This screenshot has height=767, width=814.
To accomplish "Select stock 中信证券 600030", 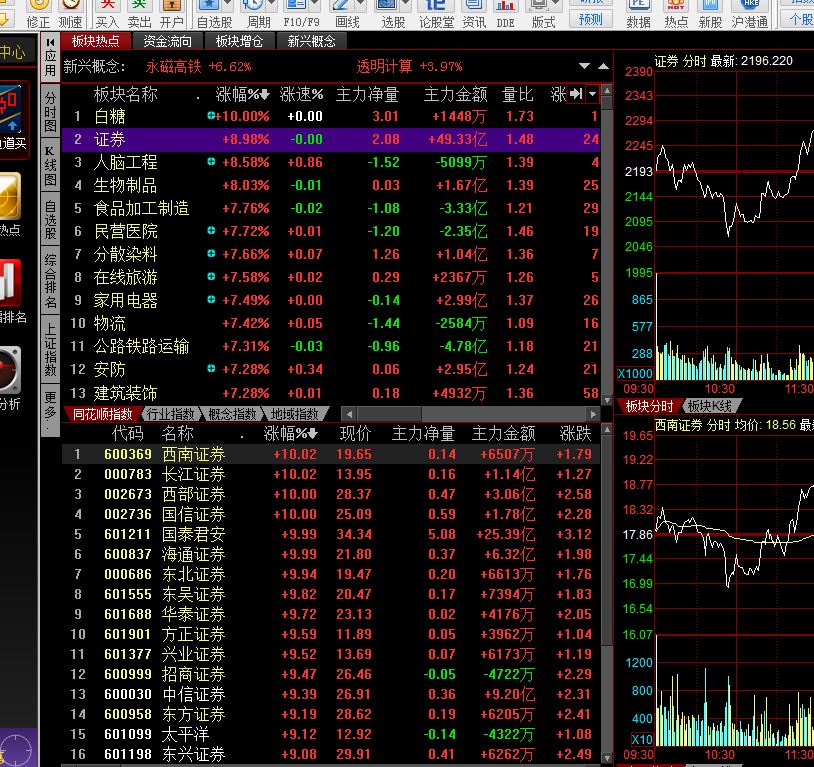I will click(331, 694).
